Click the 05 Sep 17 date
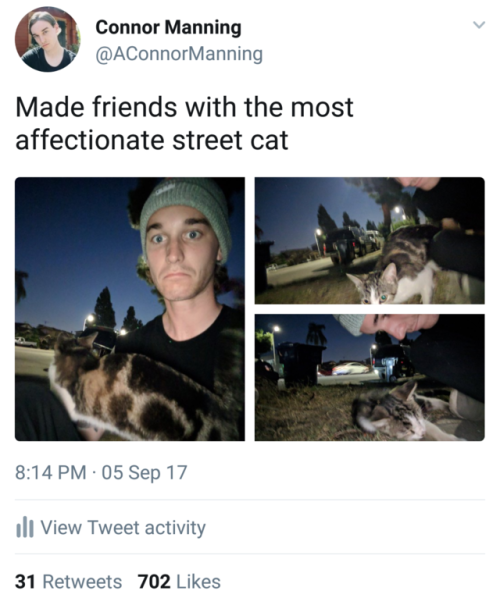This screenshot has width=500, height=598. [144, 472]
